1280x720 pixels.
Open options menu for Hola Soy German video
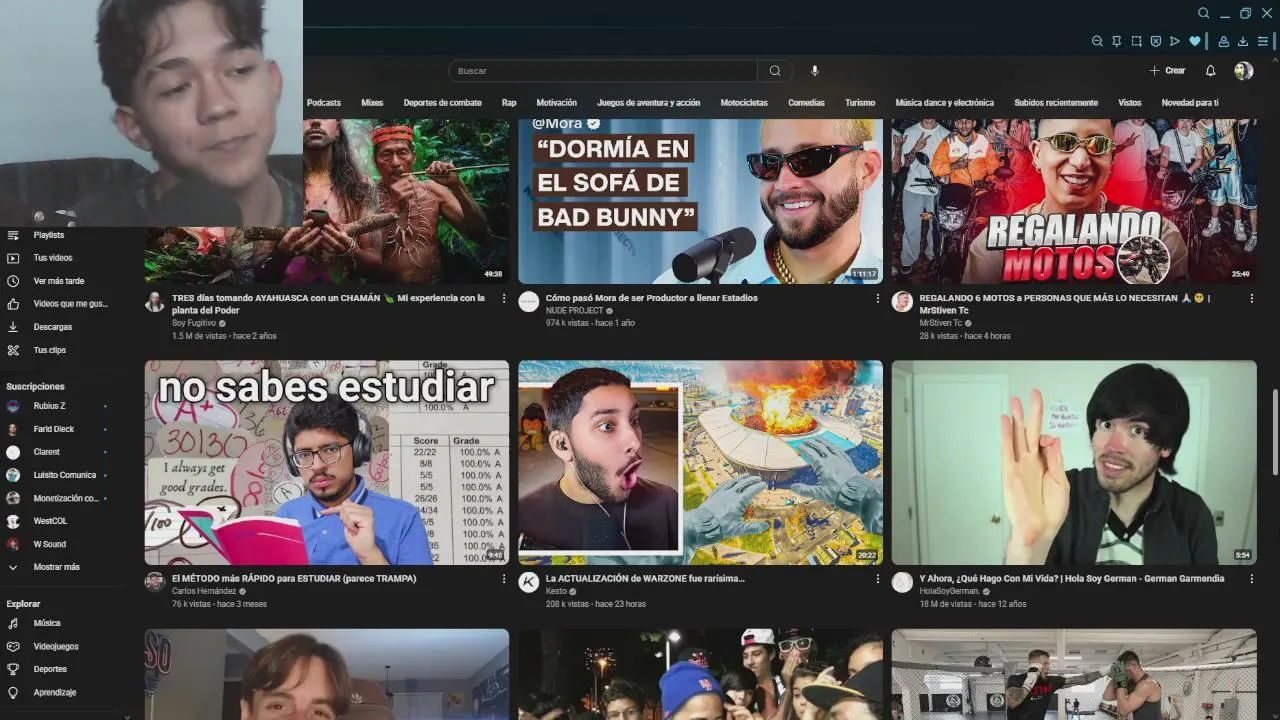tap(1251, 578)
